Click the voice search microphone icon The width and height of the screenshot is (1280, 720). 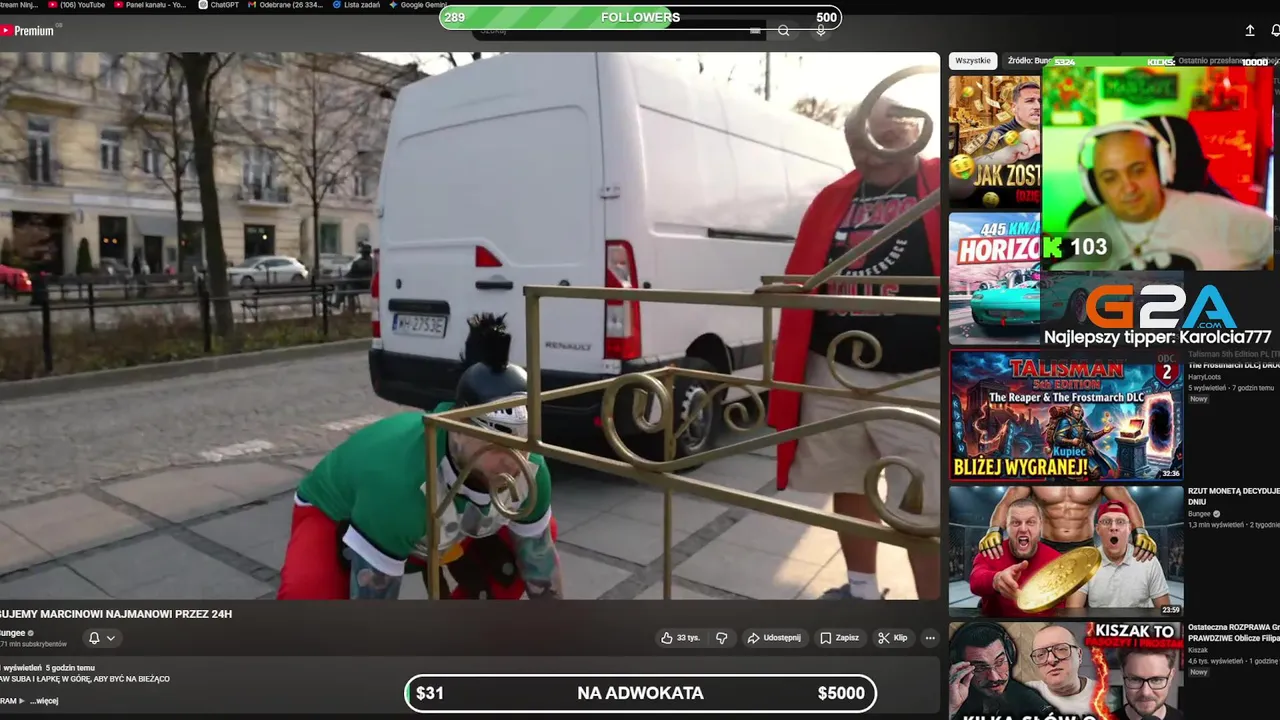click(x=821, y=31)
